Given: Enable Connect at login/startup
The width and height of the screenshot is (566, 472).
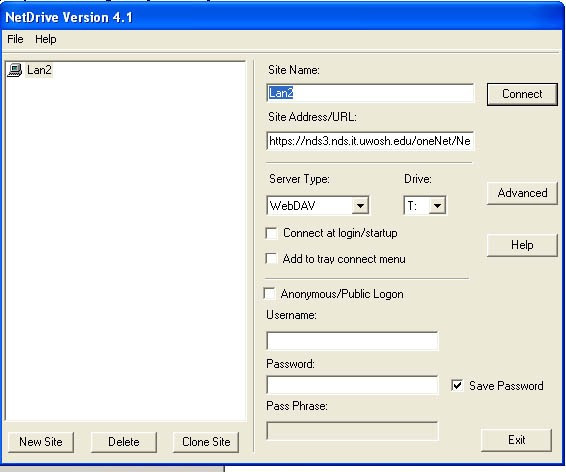Looking at the screenshot, I should (x=271, y=233).
